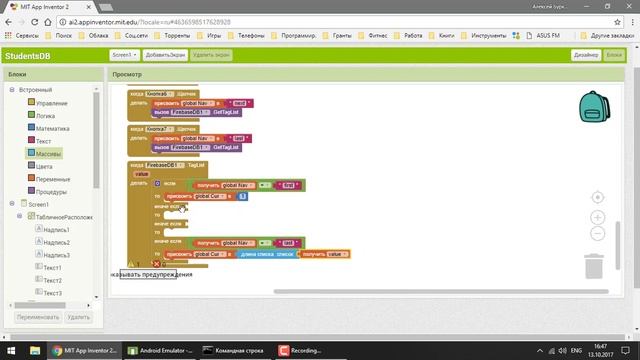
Task: Click the workspace vertical scrollbar
Action: pos(618,245)
